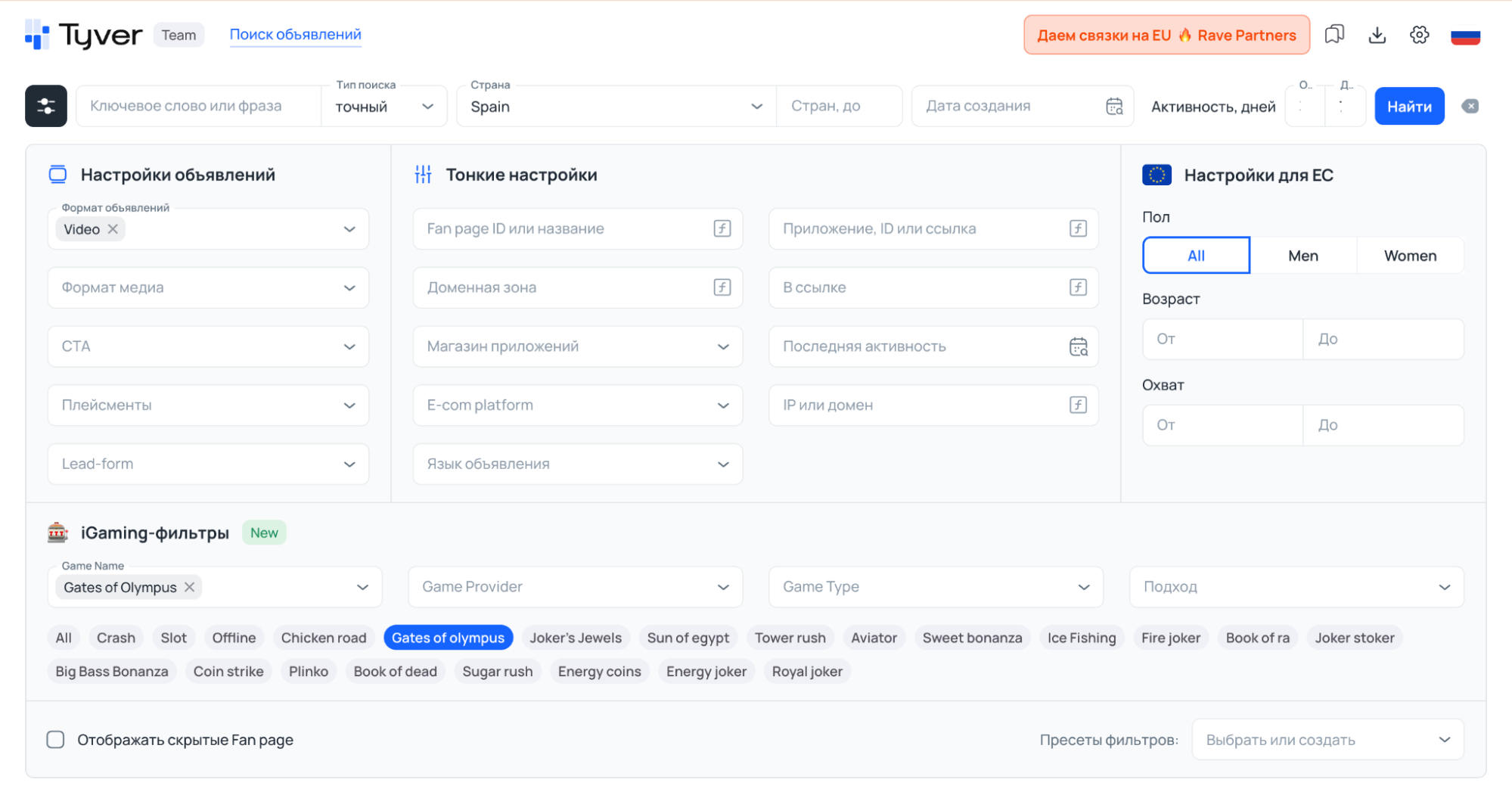
Task: Open the Тип поиска dropdown
Action: pos(384,106)
